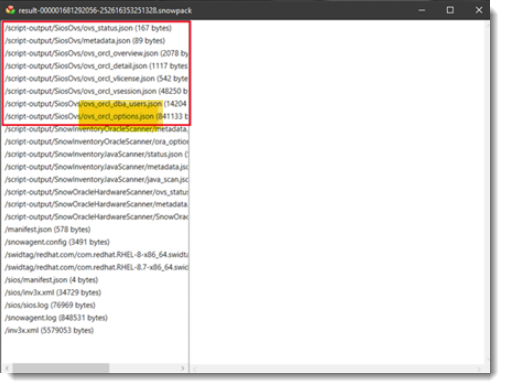The height and width of the screenshot is (388, 505).
Task: Select SiosOvs/ovs_status.json file entry
Action: (88, 28)
